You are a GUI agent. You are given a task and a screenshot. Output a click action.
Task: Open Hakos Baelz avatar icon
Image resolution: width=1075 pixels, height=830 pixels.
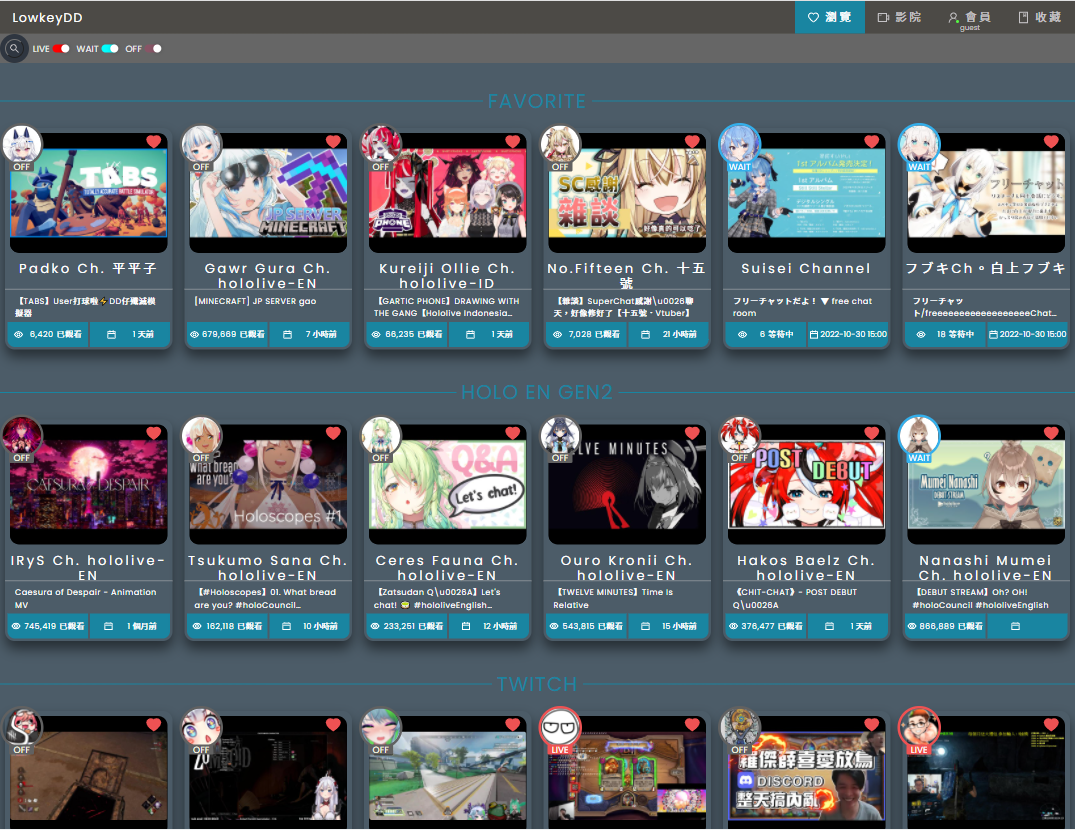click(740, 437)
